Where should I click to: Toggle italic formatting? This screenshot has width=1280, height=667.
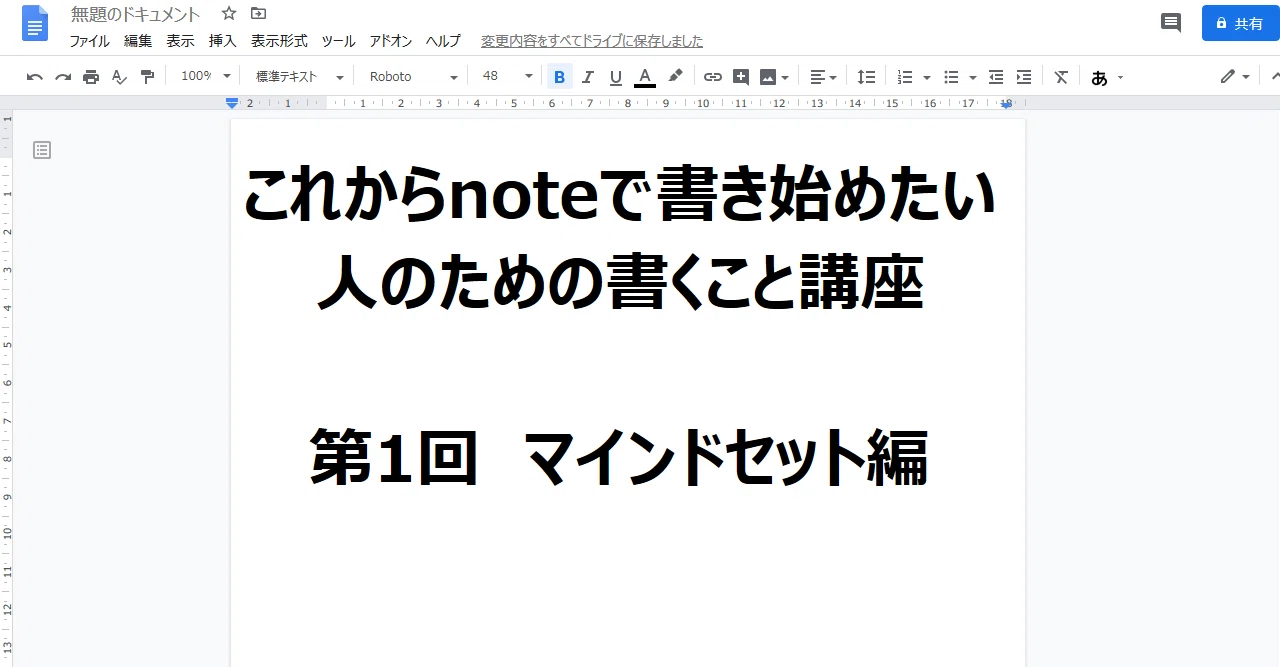[x=588, y=77]
